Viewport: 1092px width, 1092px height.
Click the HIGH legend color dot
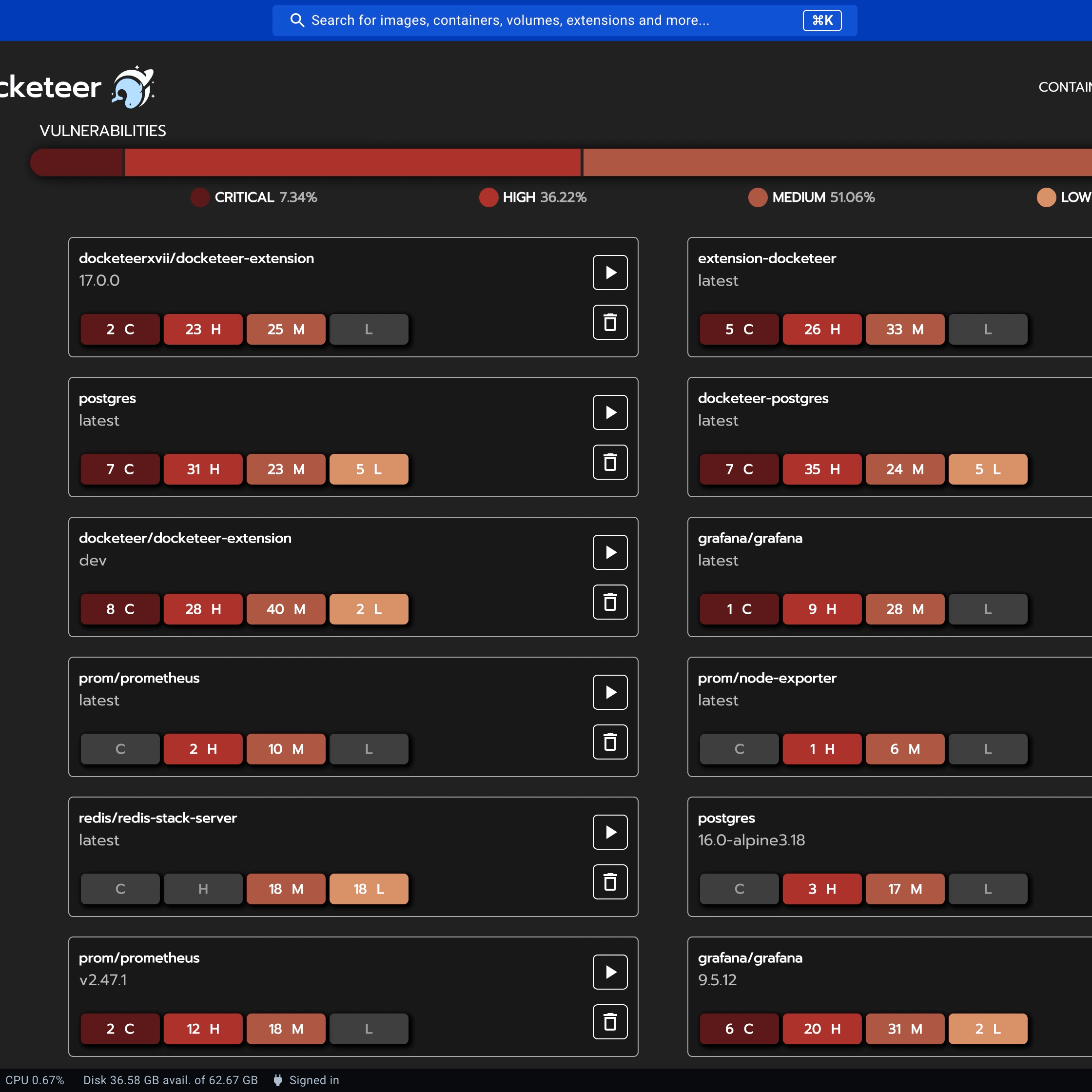tap(488, 197)
